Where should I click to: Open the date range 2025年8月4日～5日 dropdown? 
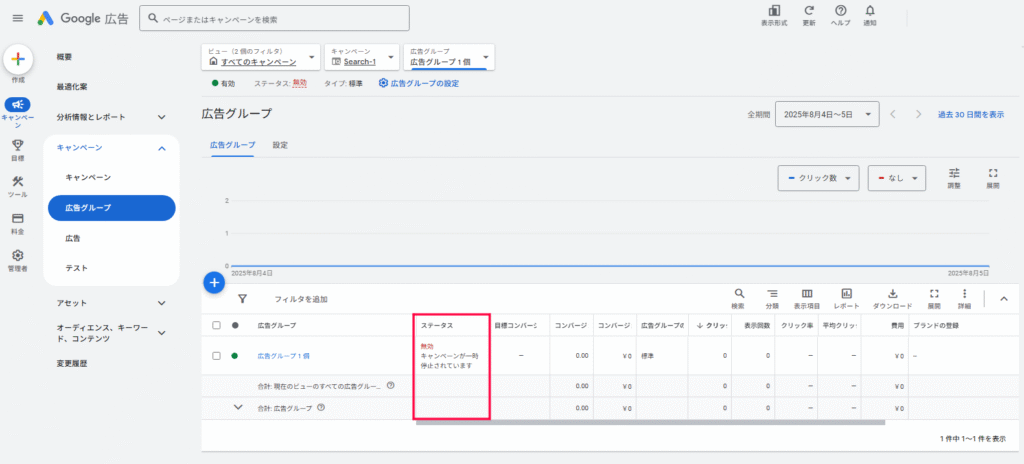click(x=827, y=114)
